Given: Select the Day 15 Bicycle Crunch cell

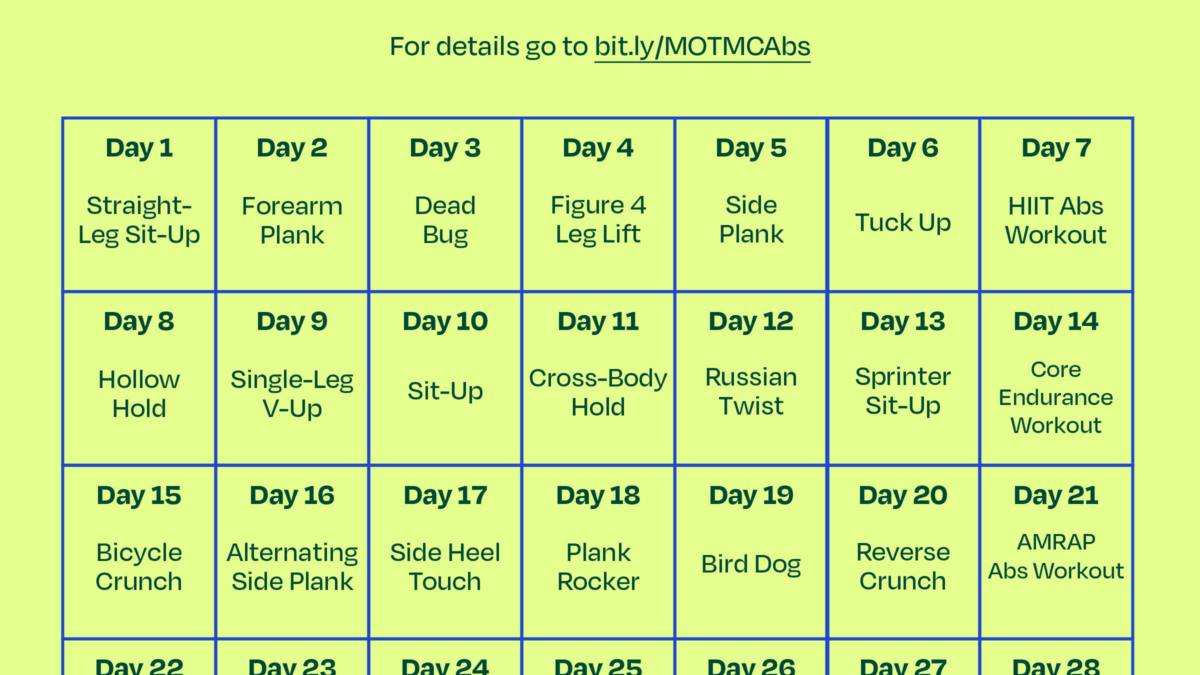Looking at the screenshot, I should (139, 552).
